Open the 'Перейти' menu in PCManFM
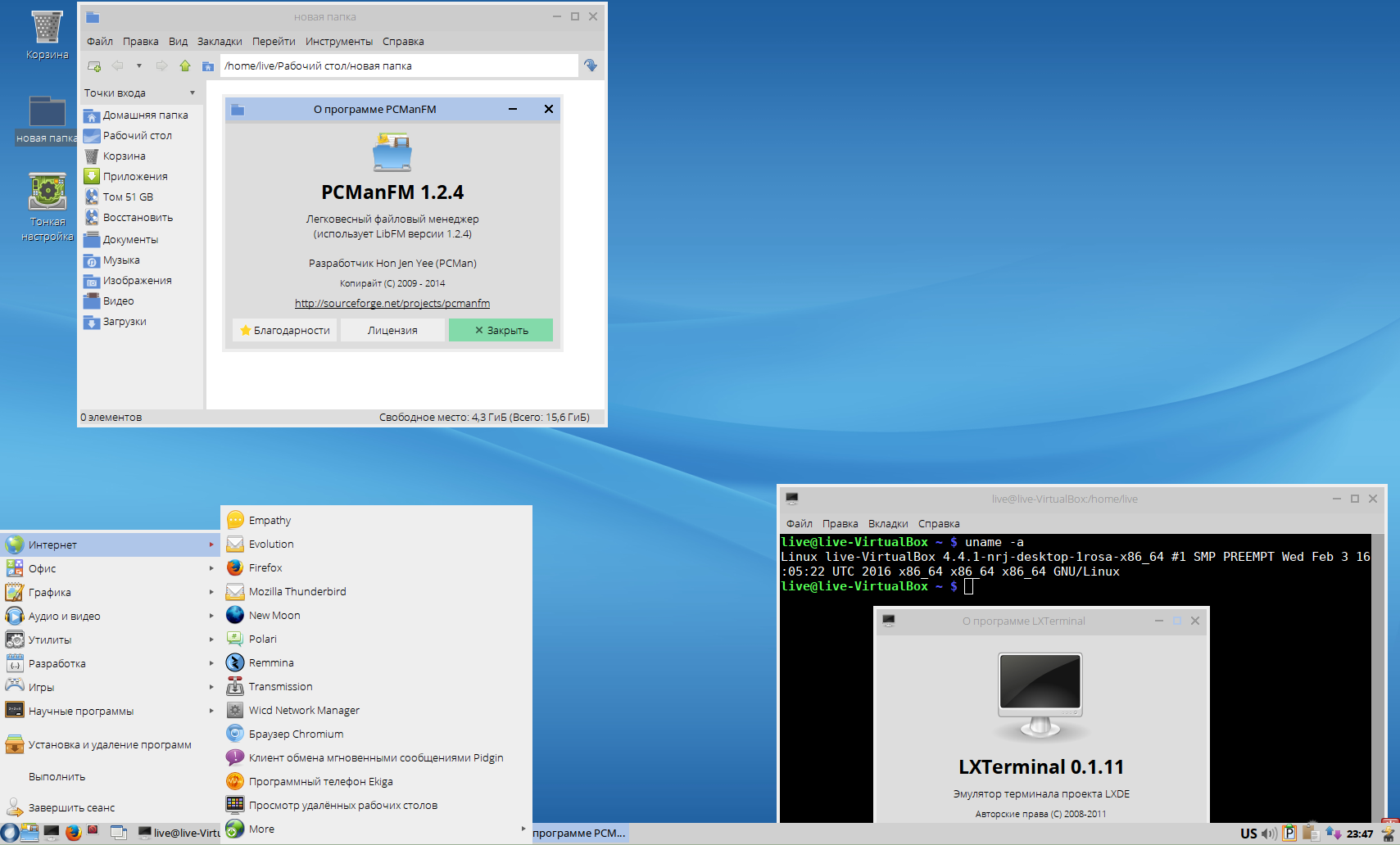 [x=274, y=42]
